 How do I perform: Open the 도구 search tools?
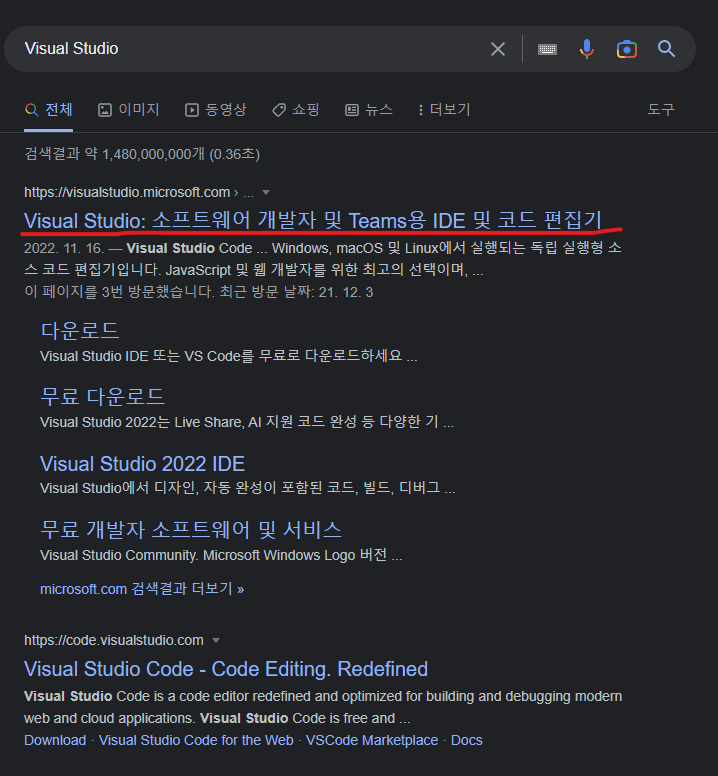click(661, 109)
